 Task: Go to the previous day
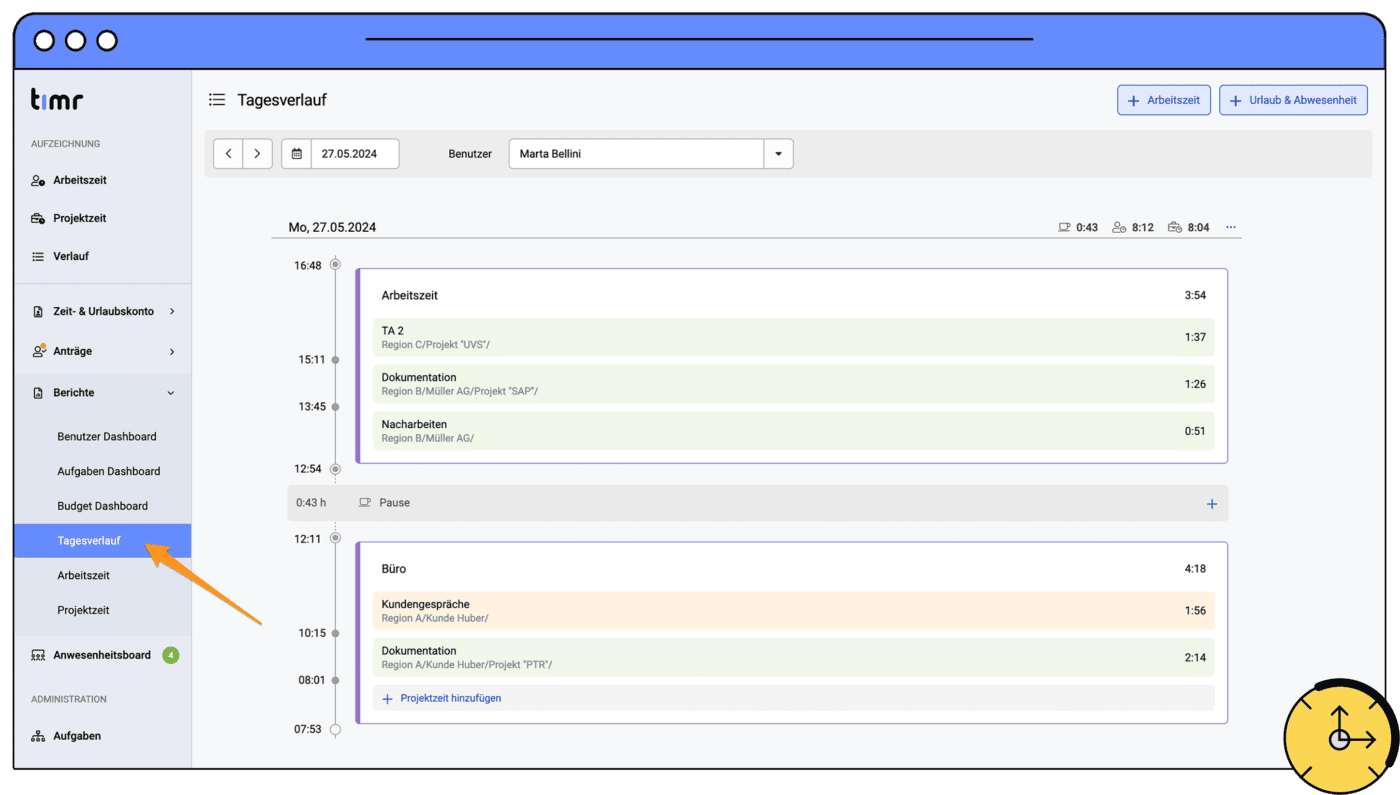(x=228, y=154)
